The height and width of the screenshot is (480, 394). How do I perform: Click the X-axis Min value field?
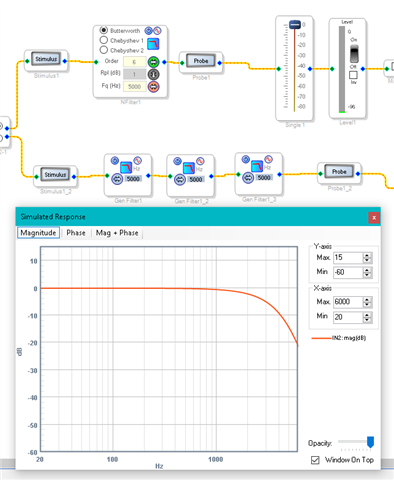[348, 317]
